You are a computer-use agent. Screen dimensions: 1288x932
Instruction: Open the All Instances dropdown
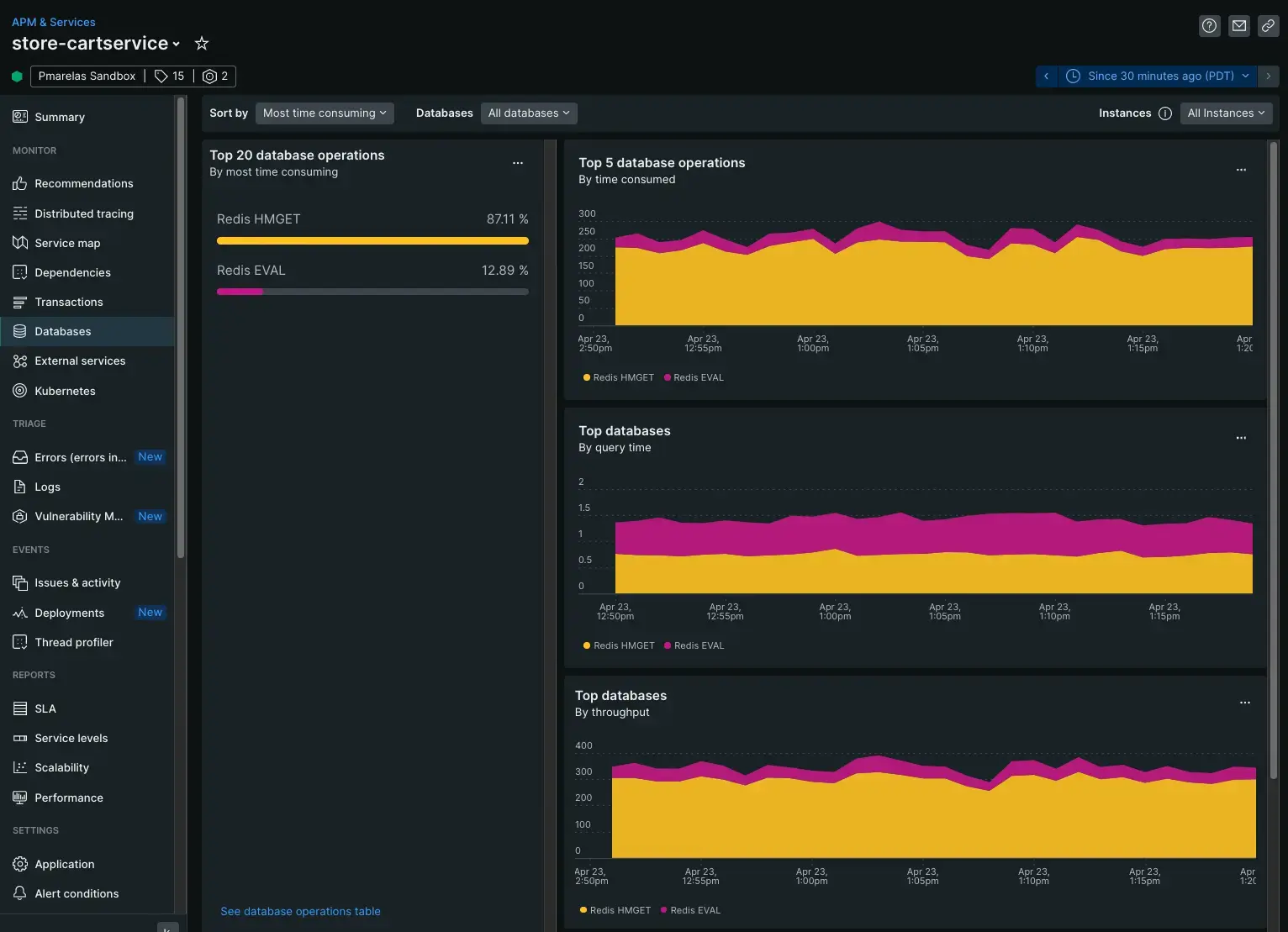point(1225,113)
